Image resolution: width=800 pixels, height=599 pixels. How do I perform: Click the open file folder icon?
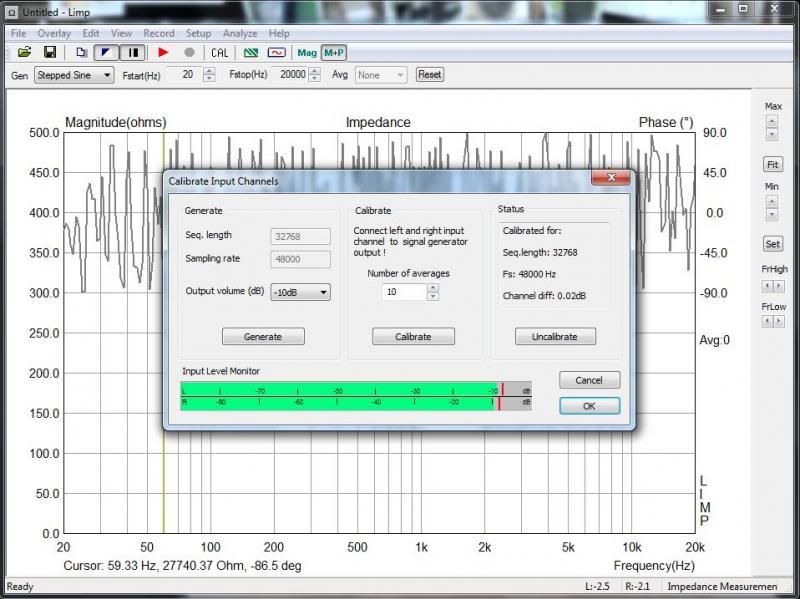point(25,52)
